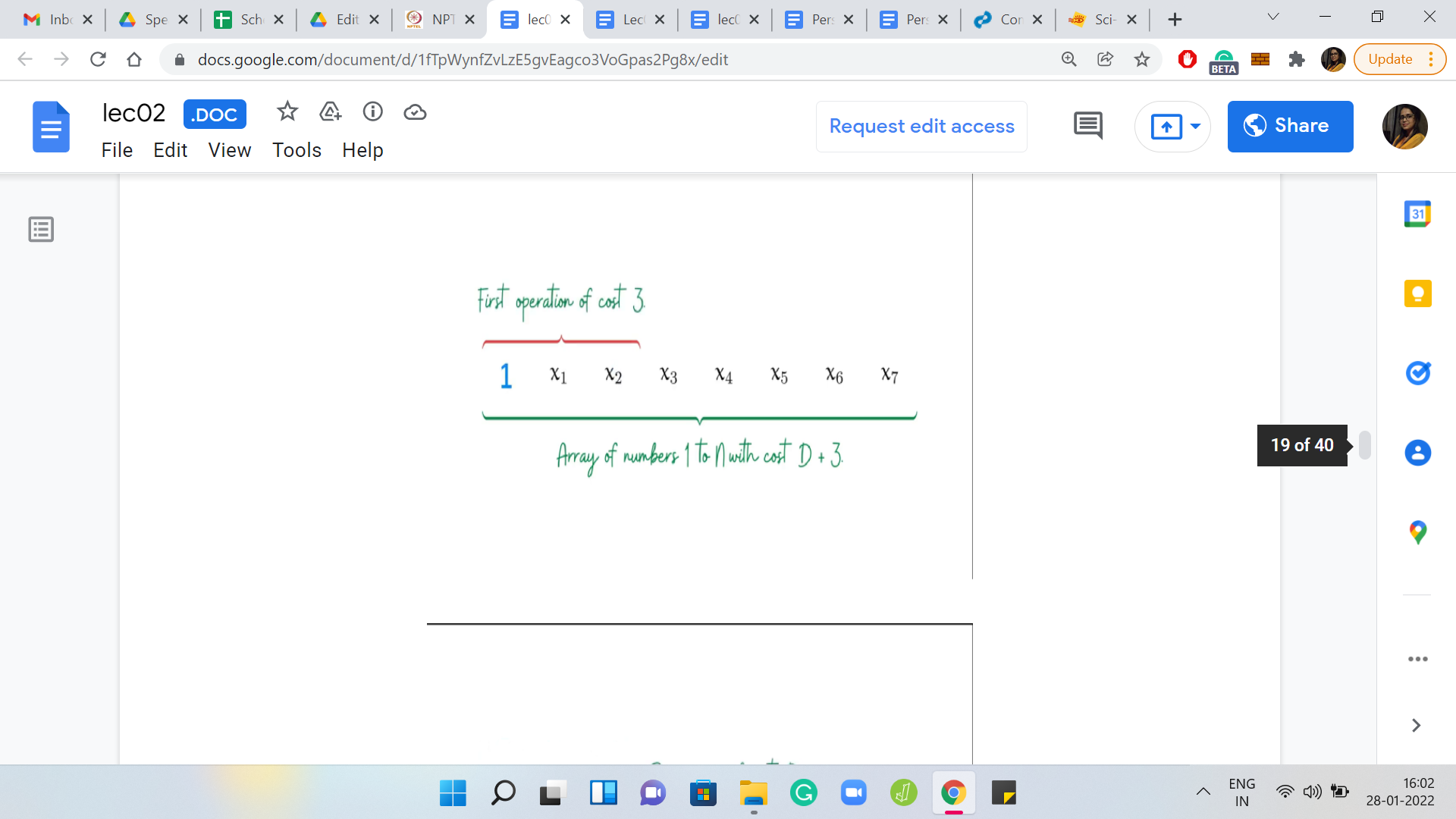Open the Tools menu
The height and width of the screenshot is (819, 1456).
(x=297, y=150)
